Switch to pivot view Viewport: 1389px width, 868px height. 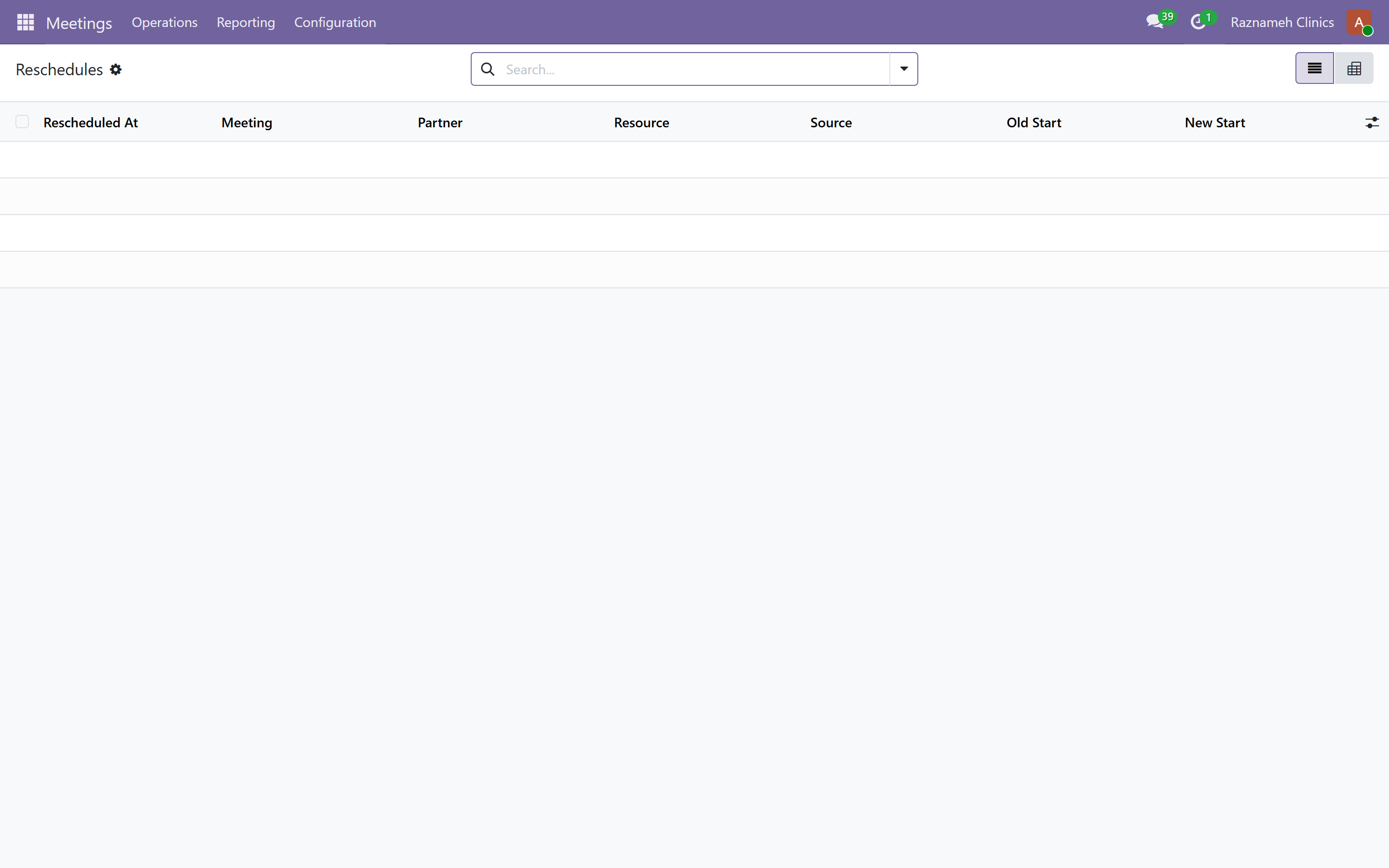(1354, 68)
